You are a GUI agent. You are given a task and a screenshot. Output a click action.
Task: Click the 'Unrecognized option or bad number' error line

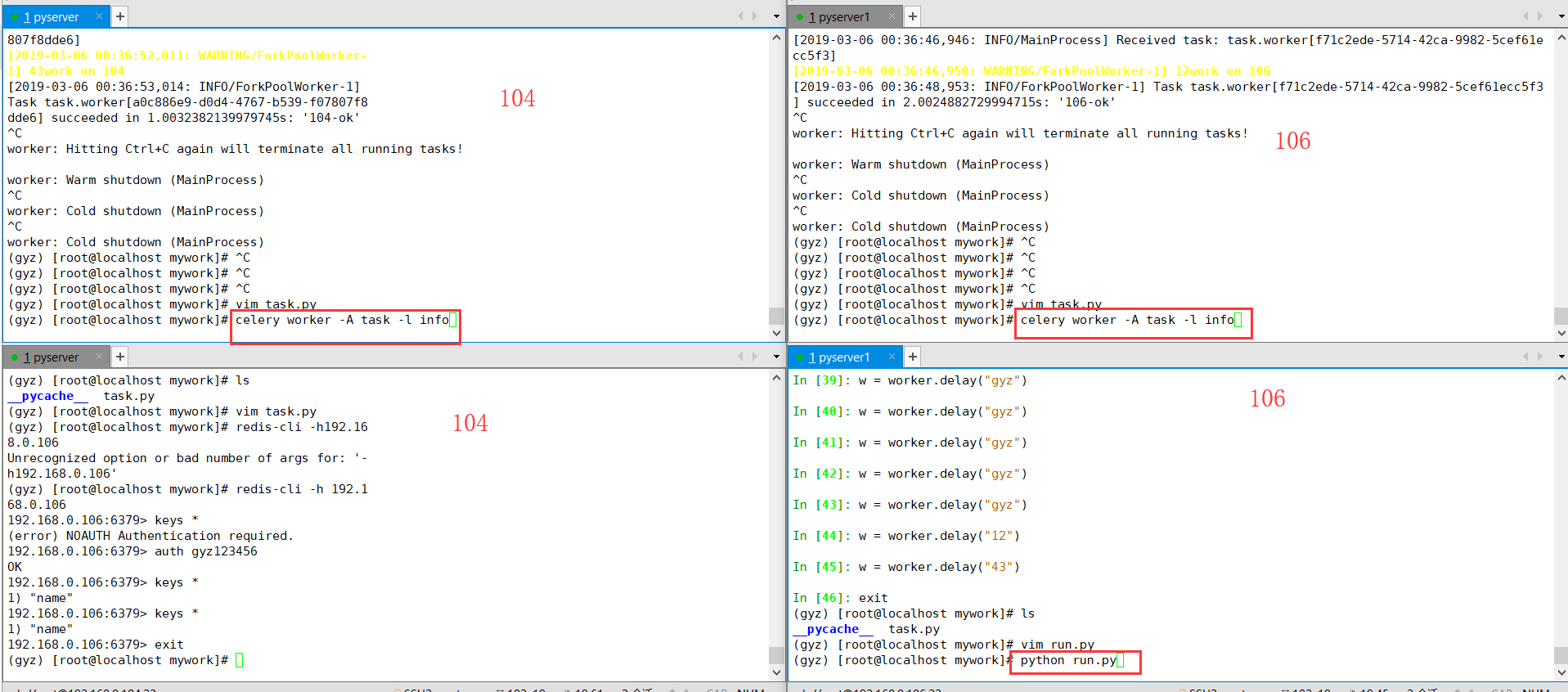(188, 458)
